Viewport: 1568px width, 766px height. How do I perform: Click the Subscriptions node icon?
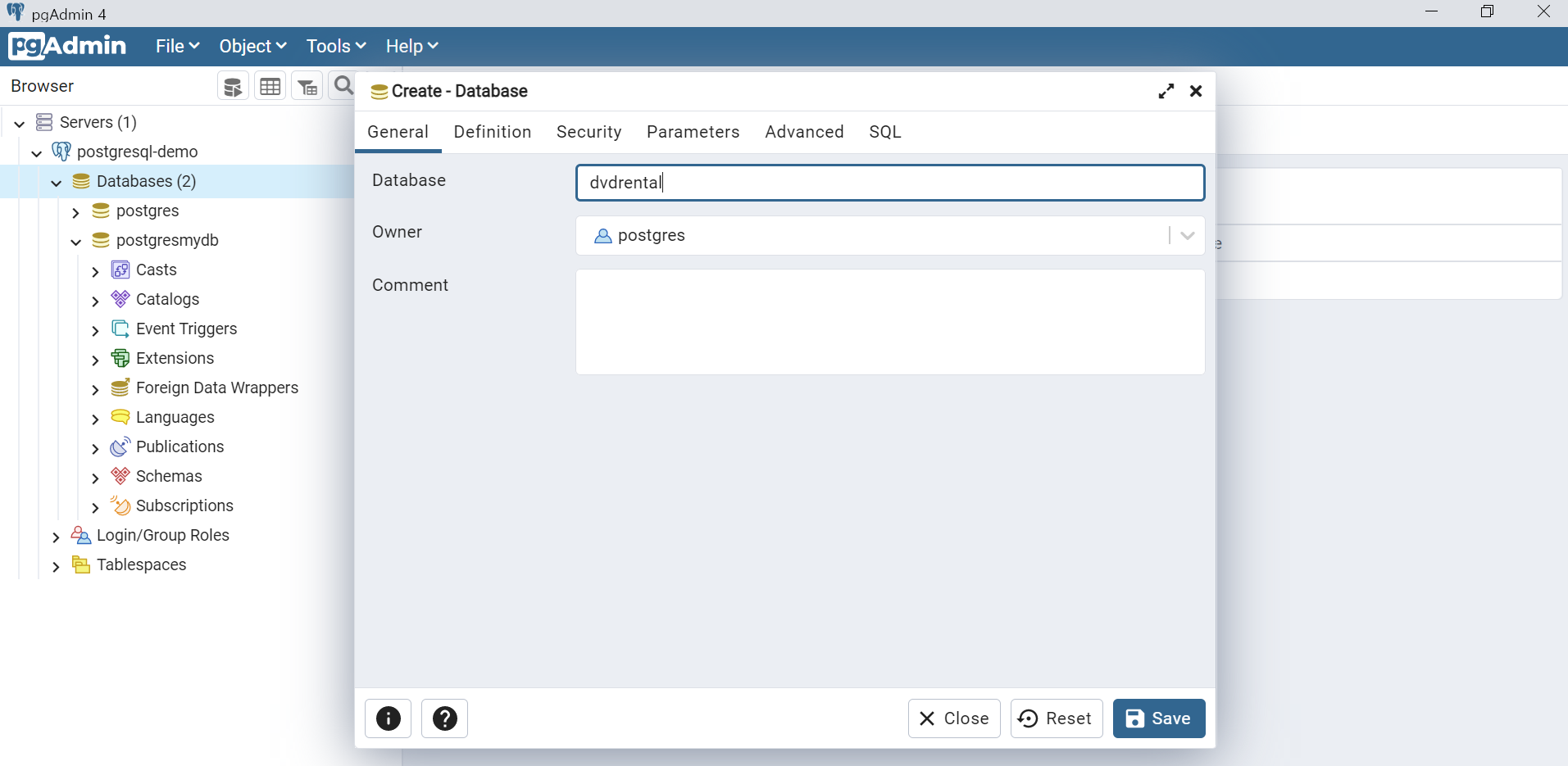tap(120, 505)
